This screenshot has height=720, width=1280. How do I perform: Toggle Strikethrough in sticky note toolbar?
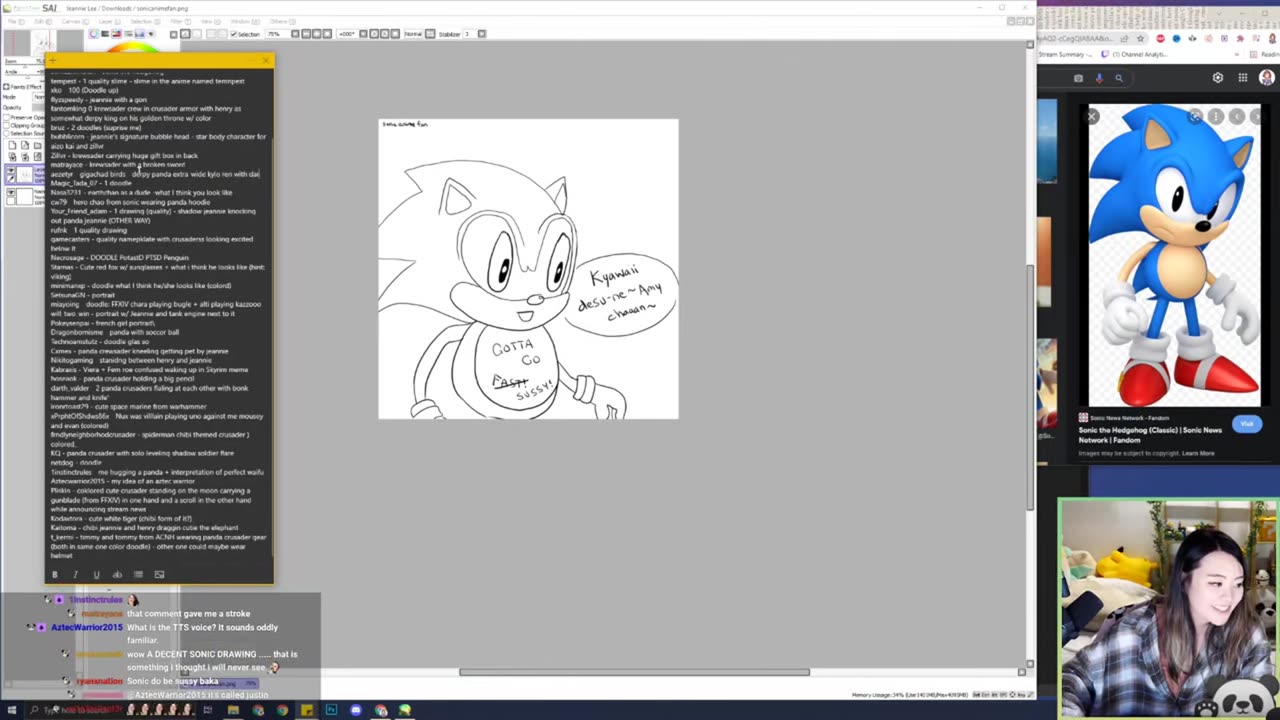pyautogui.click(x=117, y=574)
